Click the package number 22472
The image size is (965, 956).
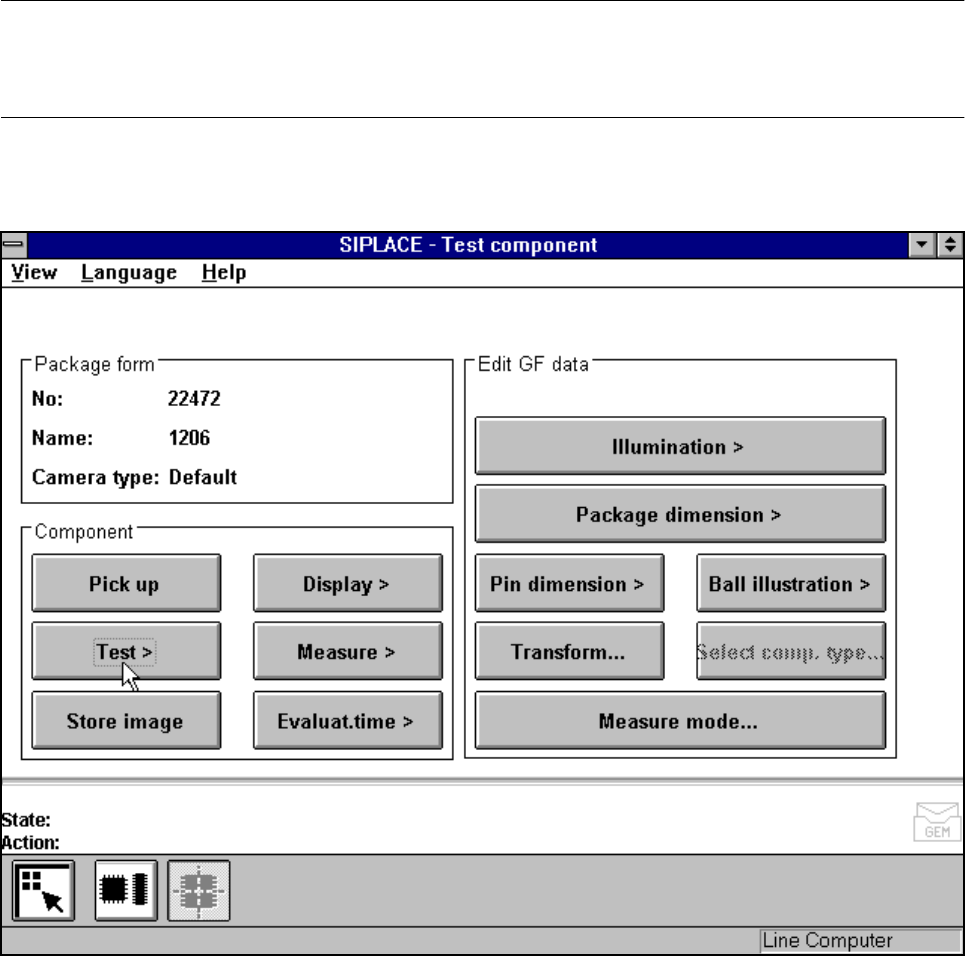click(x=194, y=399)
